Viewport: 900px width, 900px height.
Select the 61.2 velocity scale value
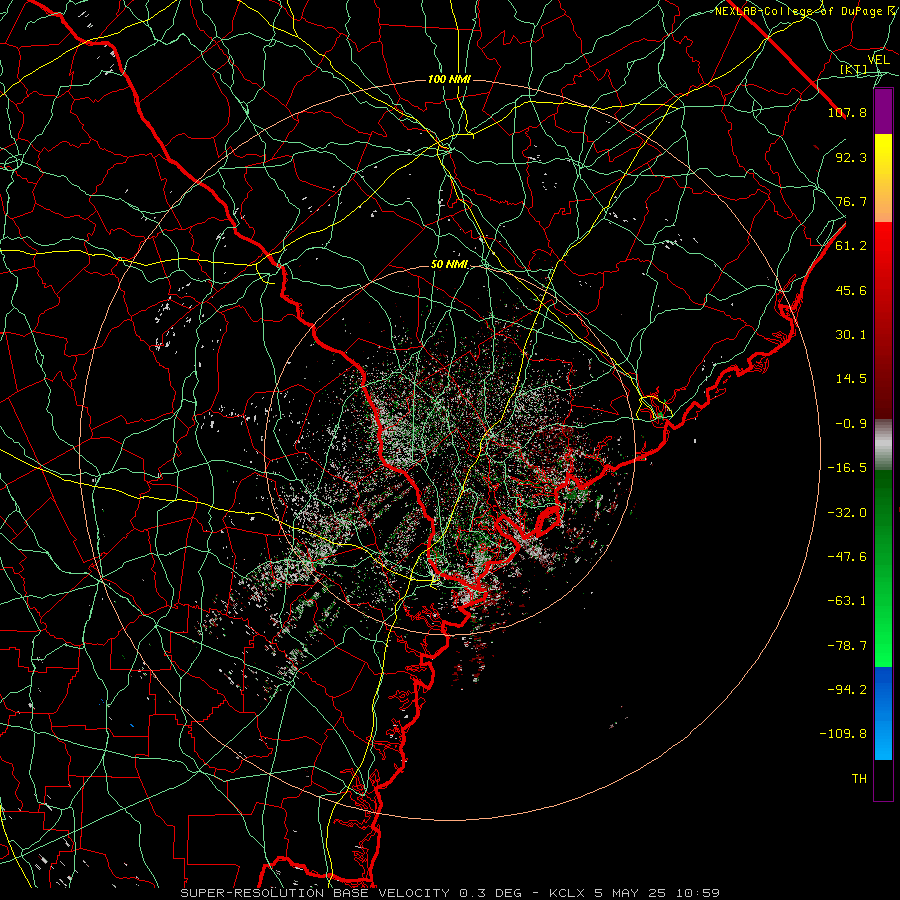(851, 246)
